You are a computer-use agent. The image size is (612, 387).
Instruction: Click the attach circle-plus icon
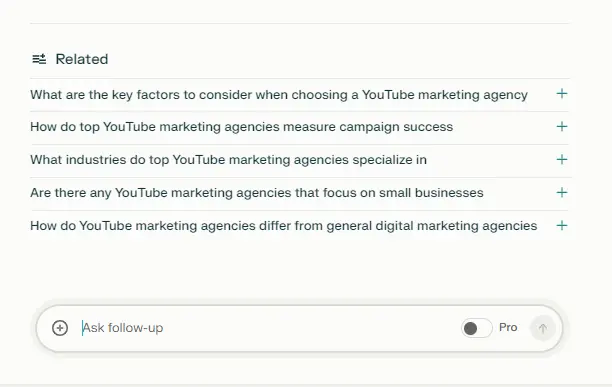tap(60, 328)
